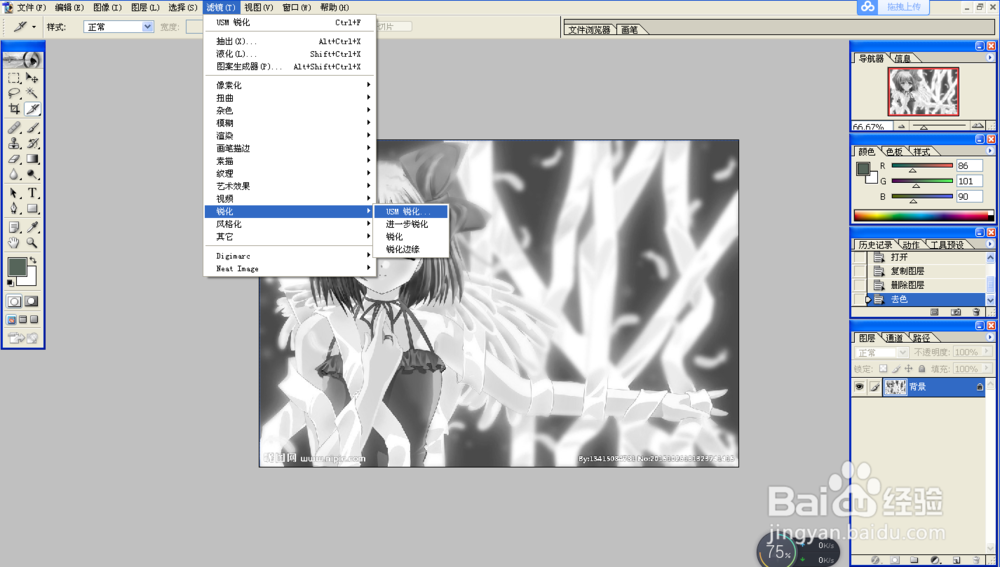Expand the 风格化 filter submenu
This screenshot has width=1000, height=567.
(x=290, y=224)
